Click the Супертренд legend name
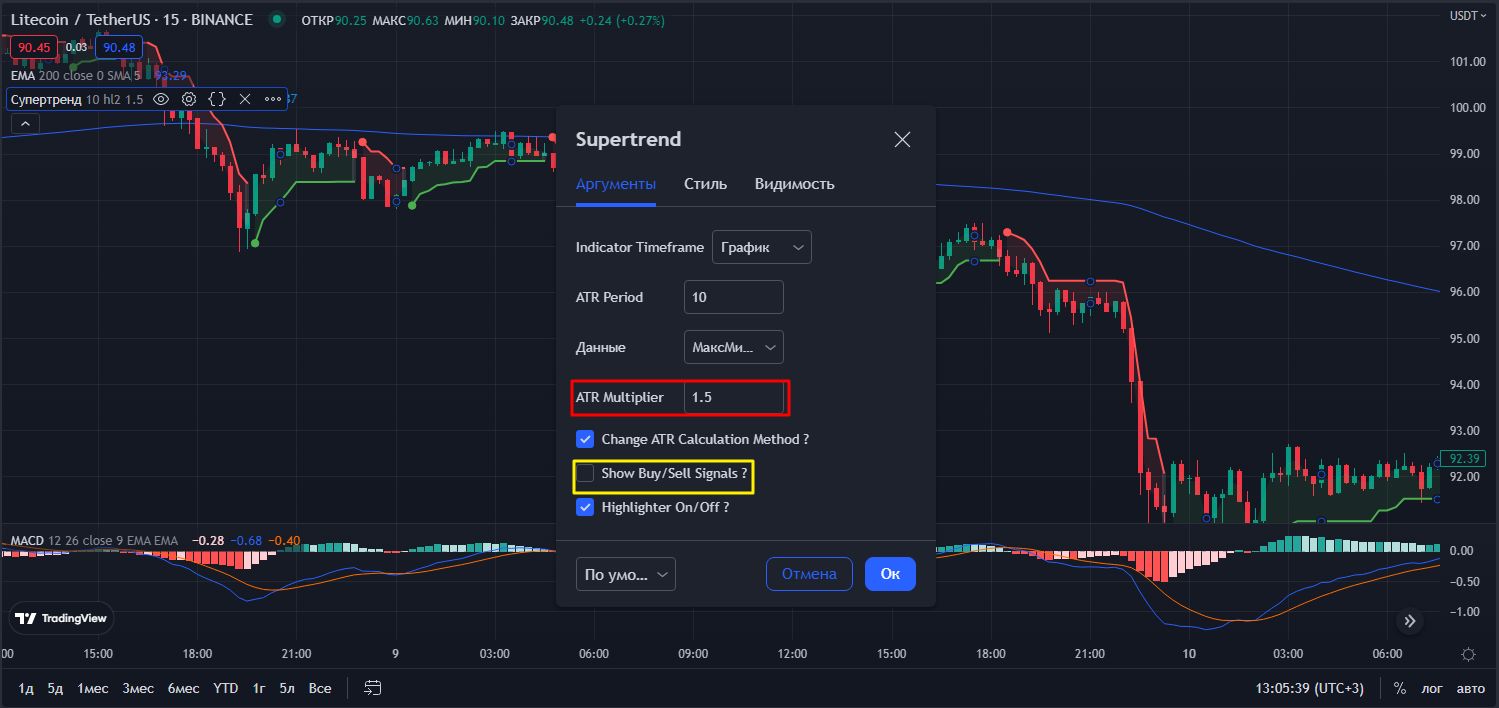 45,99
